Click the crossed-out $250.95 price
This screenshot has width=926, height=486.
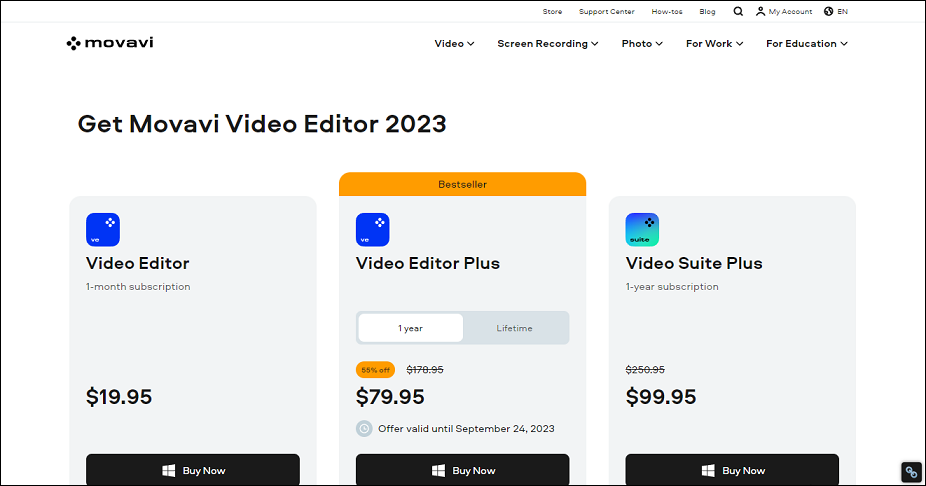tap(645, 370)
